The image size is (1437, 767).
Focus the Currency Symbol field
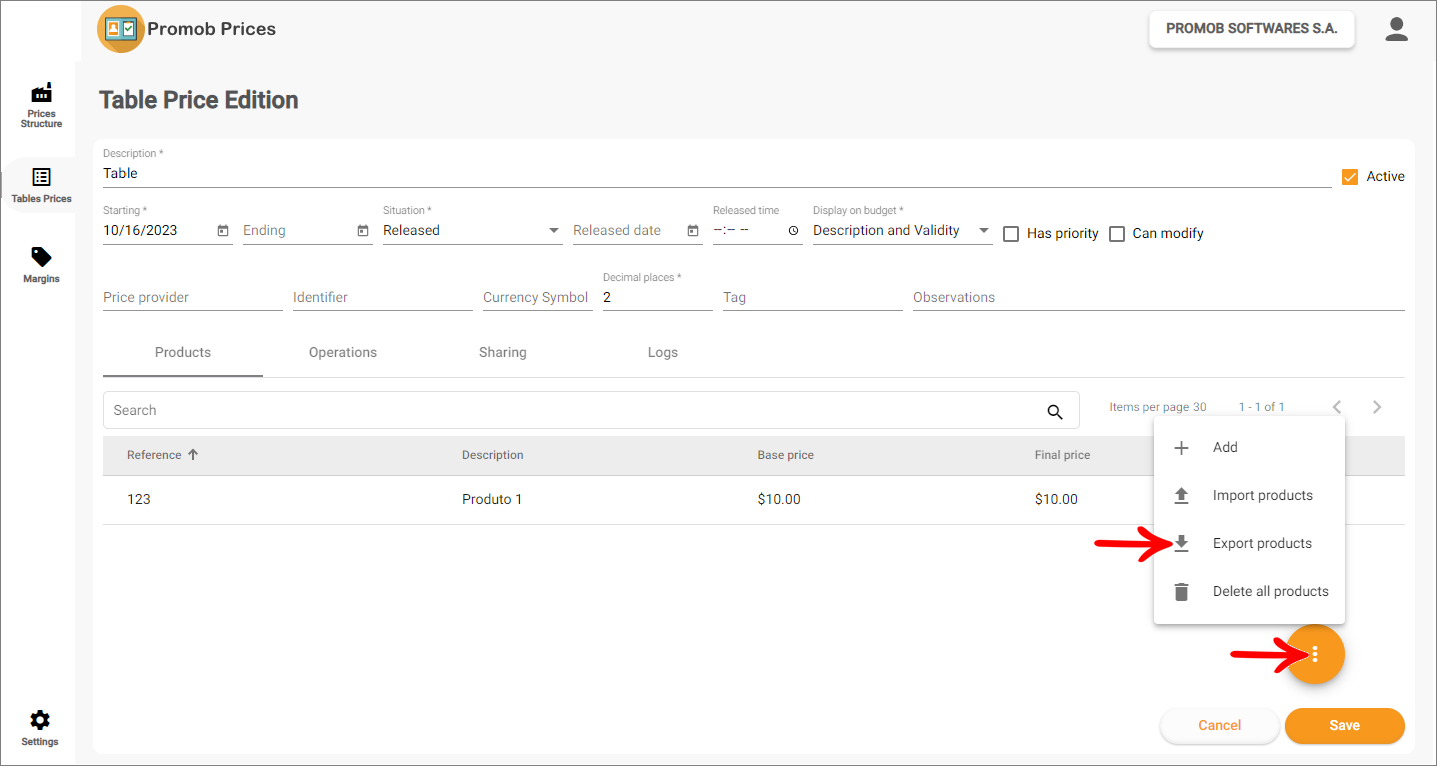(538, 298)
